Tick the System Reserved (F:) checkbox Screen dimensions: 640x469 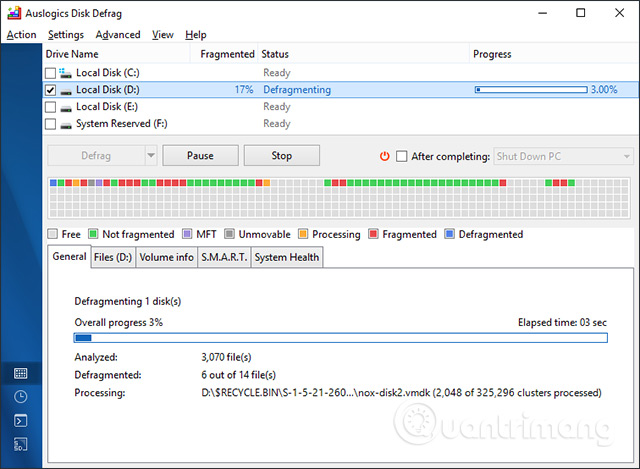click(50, 124)
